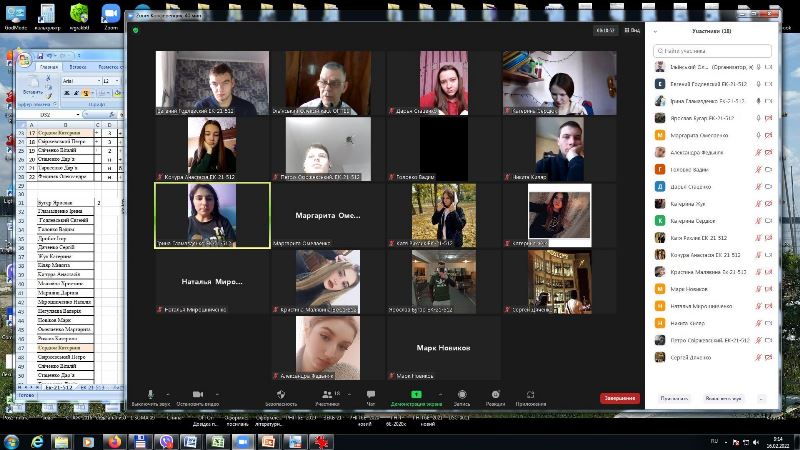Toggle the Participants panel icon
Image resolution: width=800 pixels, height=450 pixels.
click(x=326, y=394)
